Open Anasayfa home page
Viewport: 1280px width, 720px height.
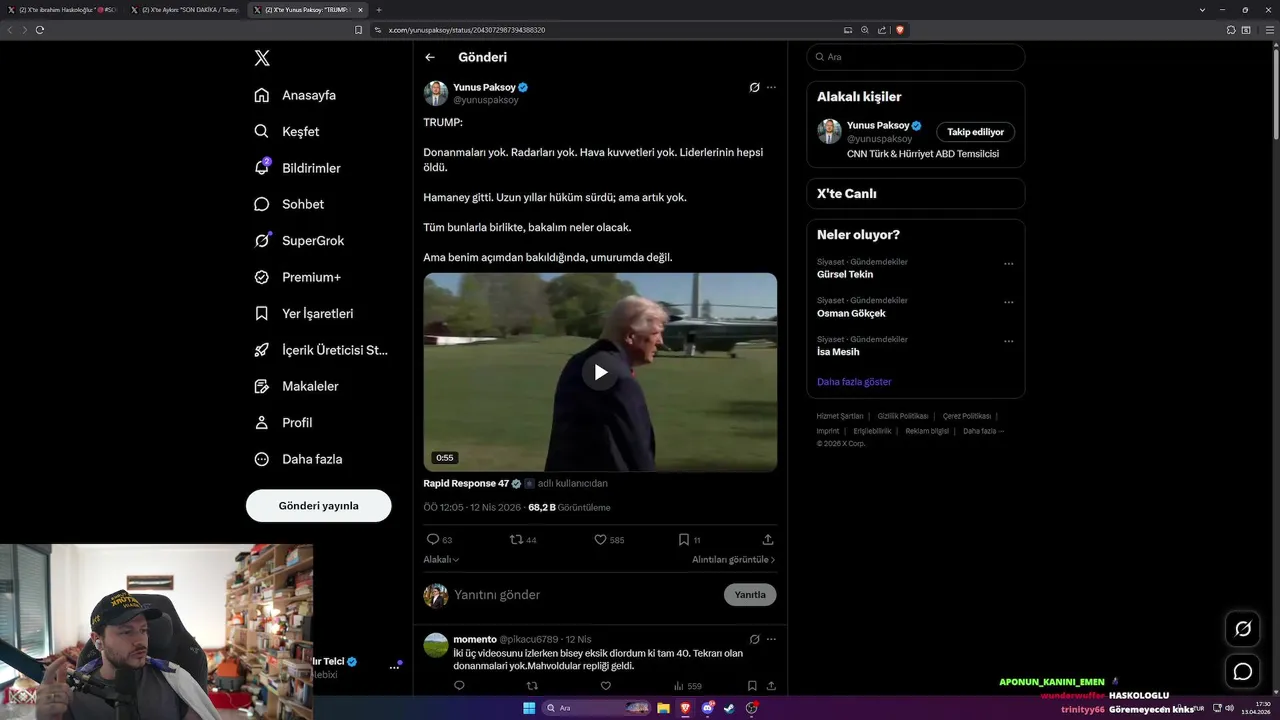point(295,95)
